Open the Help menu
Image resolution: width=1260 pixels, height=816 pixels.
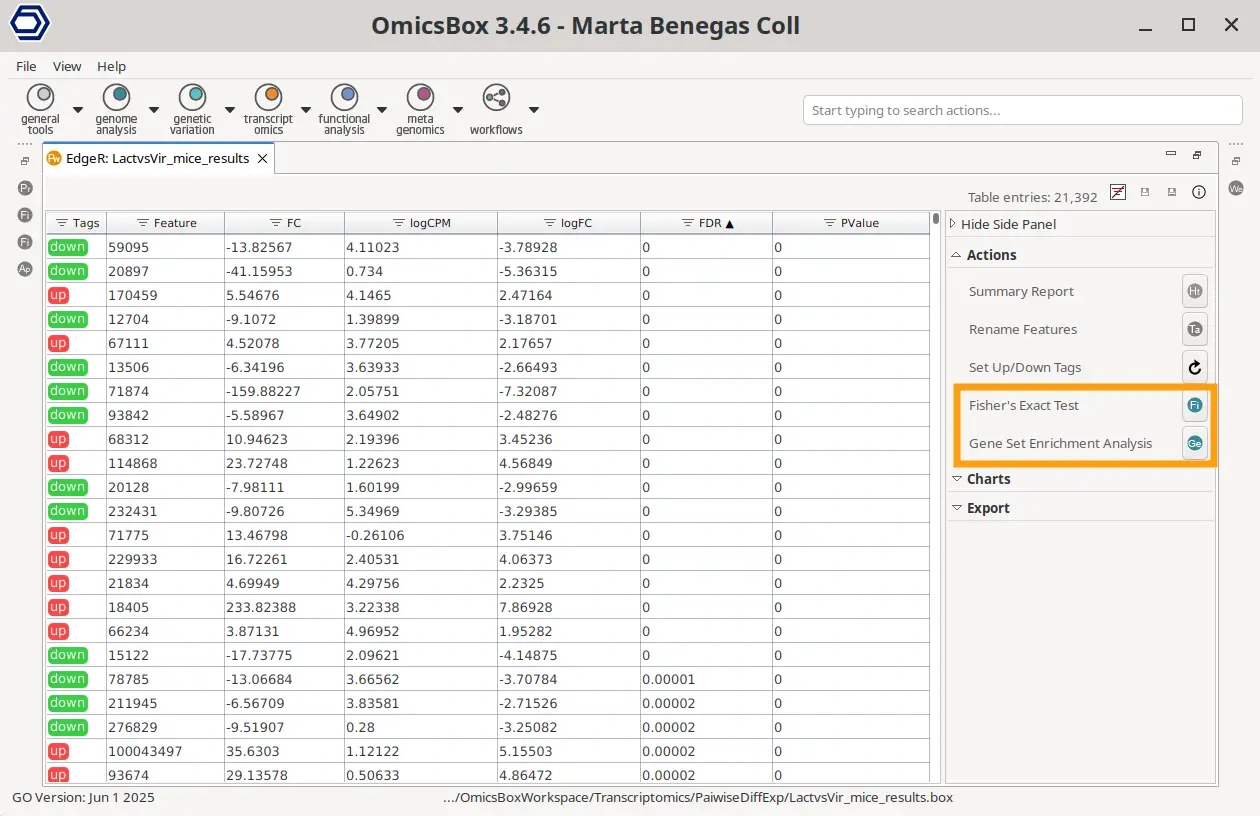pyautogui.click(x=111, y=66)
